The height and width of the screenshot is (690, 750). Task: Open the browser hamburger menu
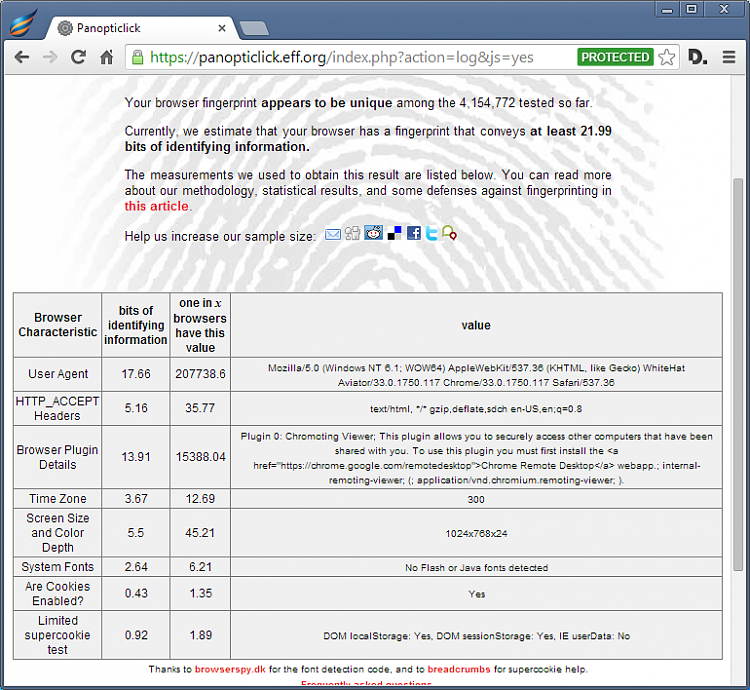(x=729, y=57)
